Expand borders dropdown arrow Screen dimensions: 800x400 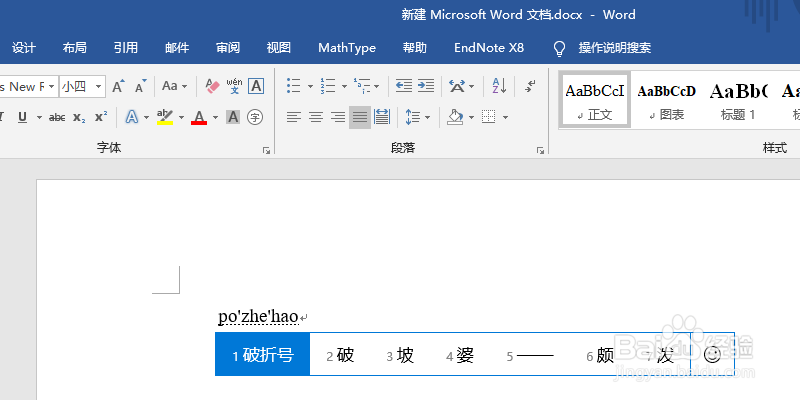505,118
